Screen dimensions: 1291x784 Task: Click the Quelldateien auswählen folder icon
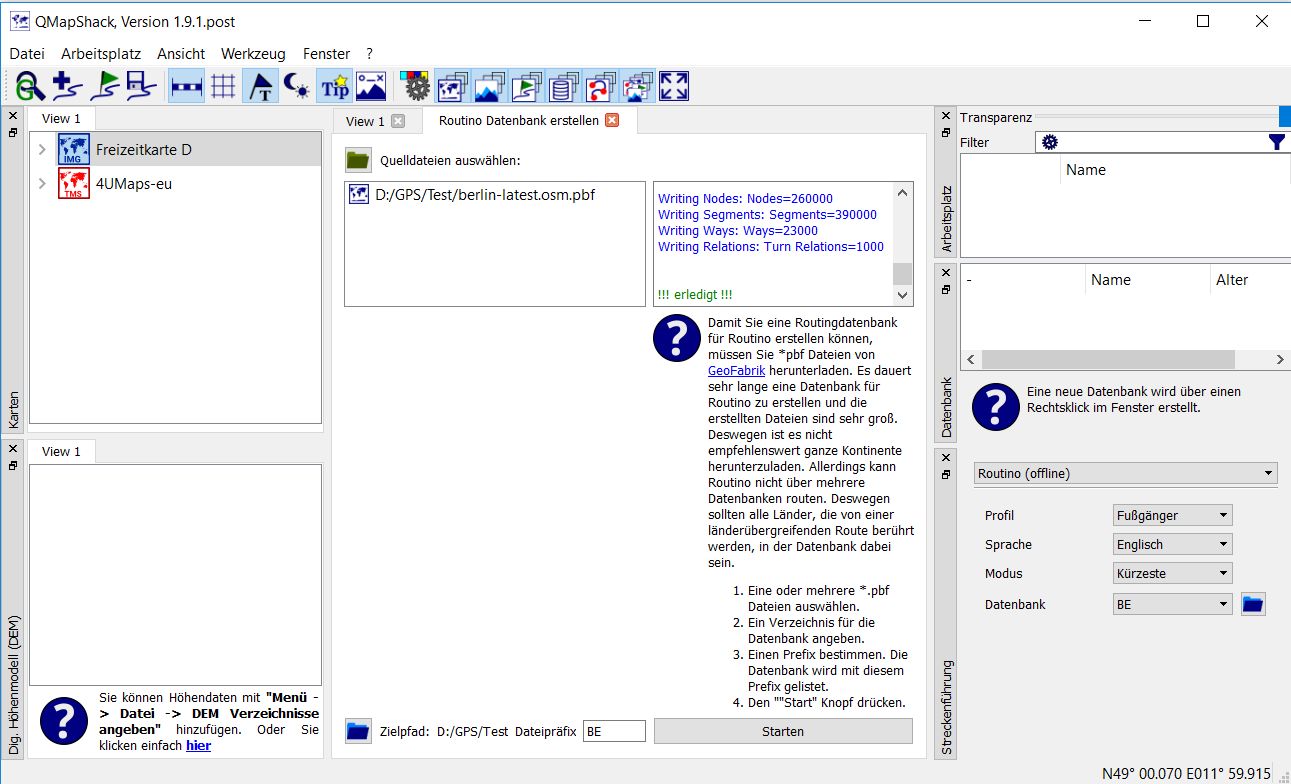(x=358, y=160)
